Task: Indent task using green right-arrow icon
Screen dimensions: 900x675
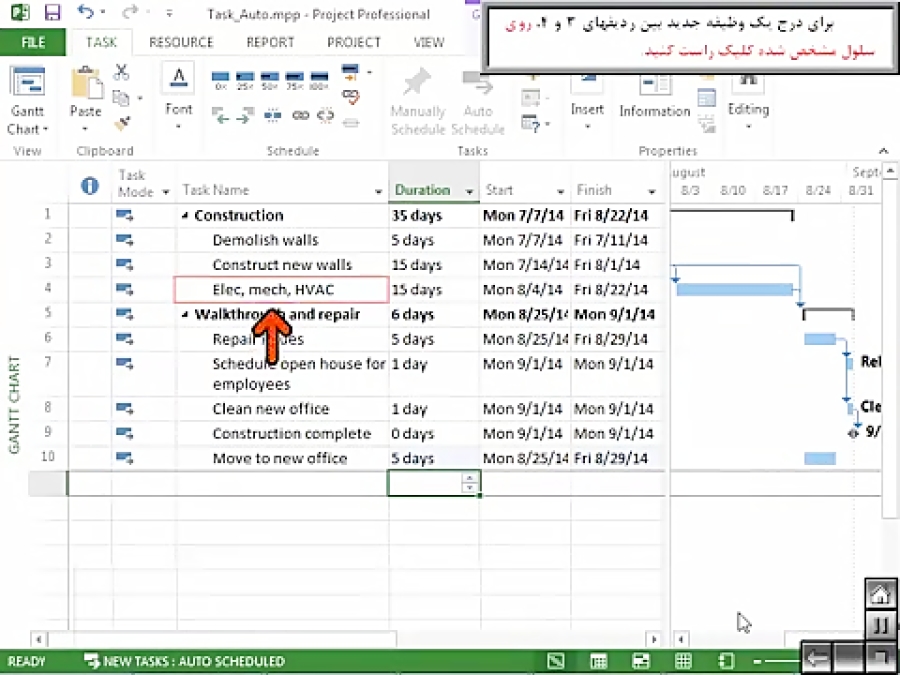Action: pyautogui.click(x=243, y=117)
